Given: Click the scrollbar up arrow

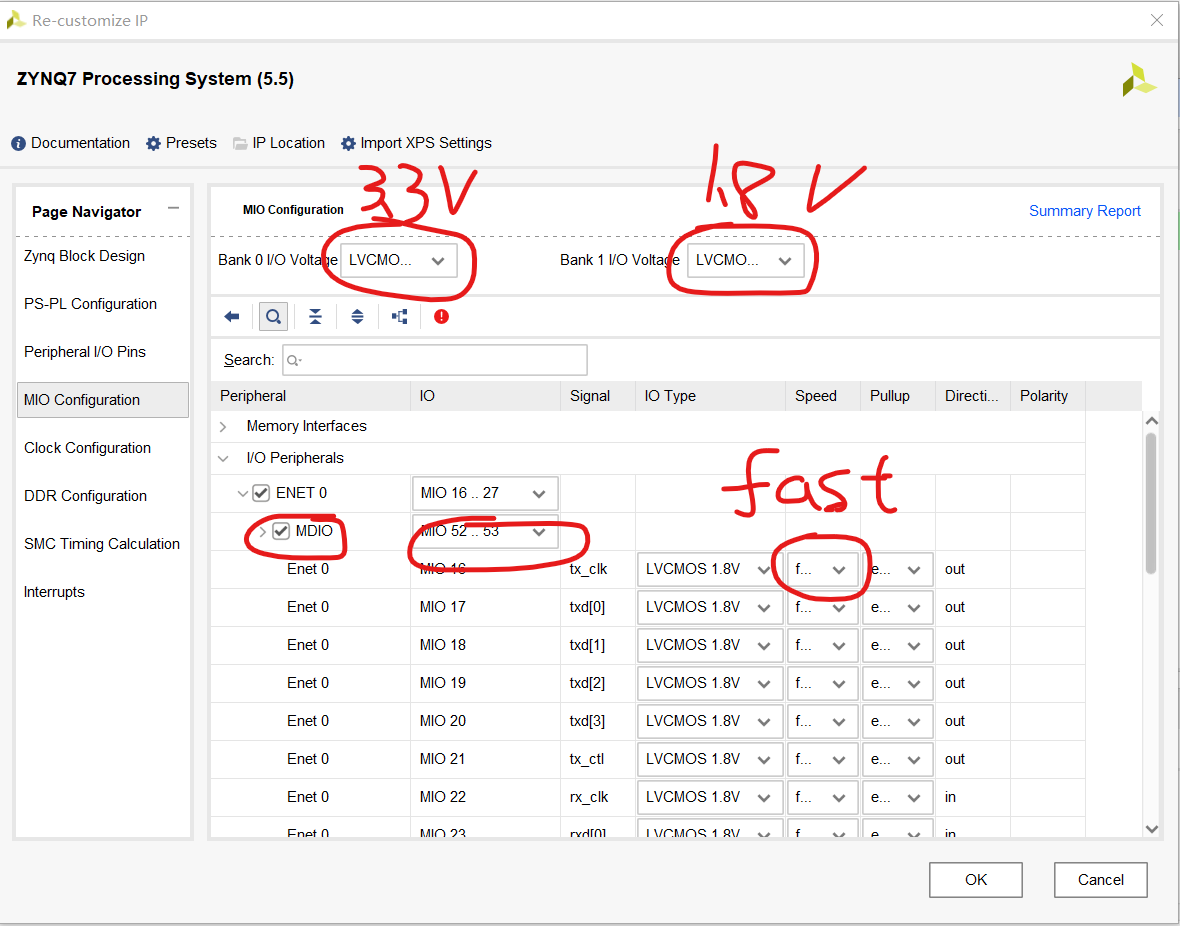Looking at the screenshot, I should pyautogui.click(x=1151, y=421).
